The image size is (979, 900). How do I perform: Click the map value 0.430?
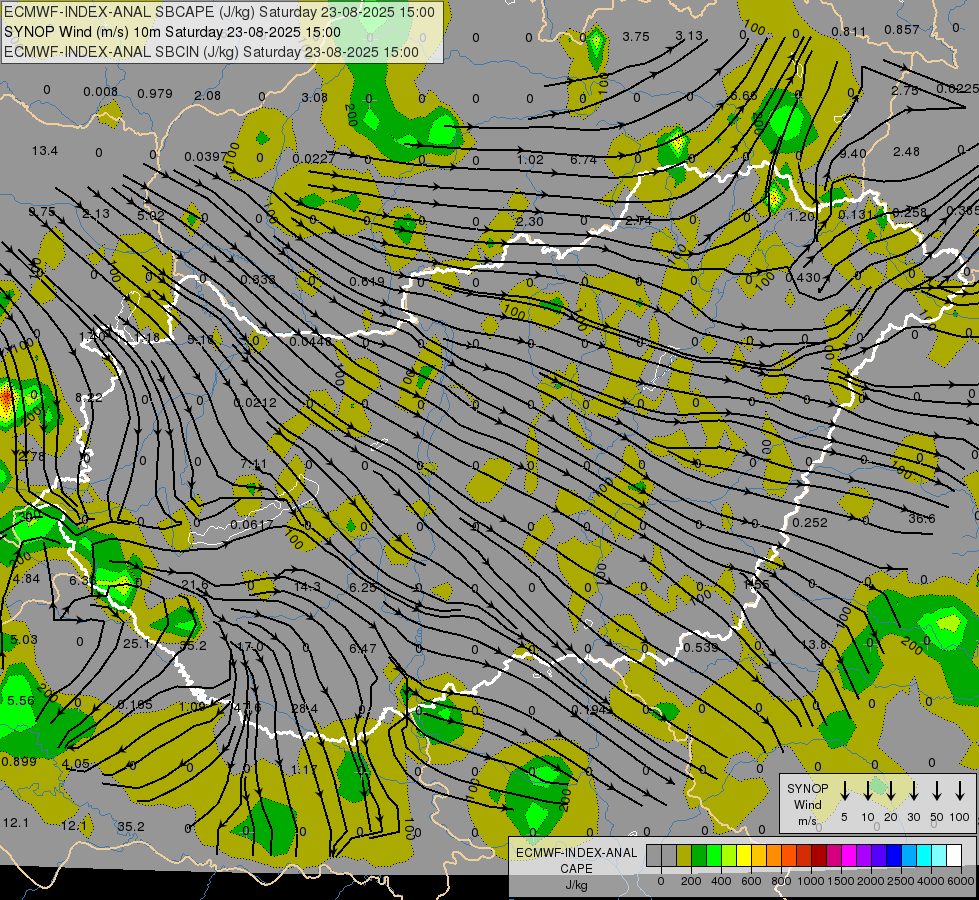803,277
